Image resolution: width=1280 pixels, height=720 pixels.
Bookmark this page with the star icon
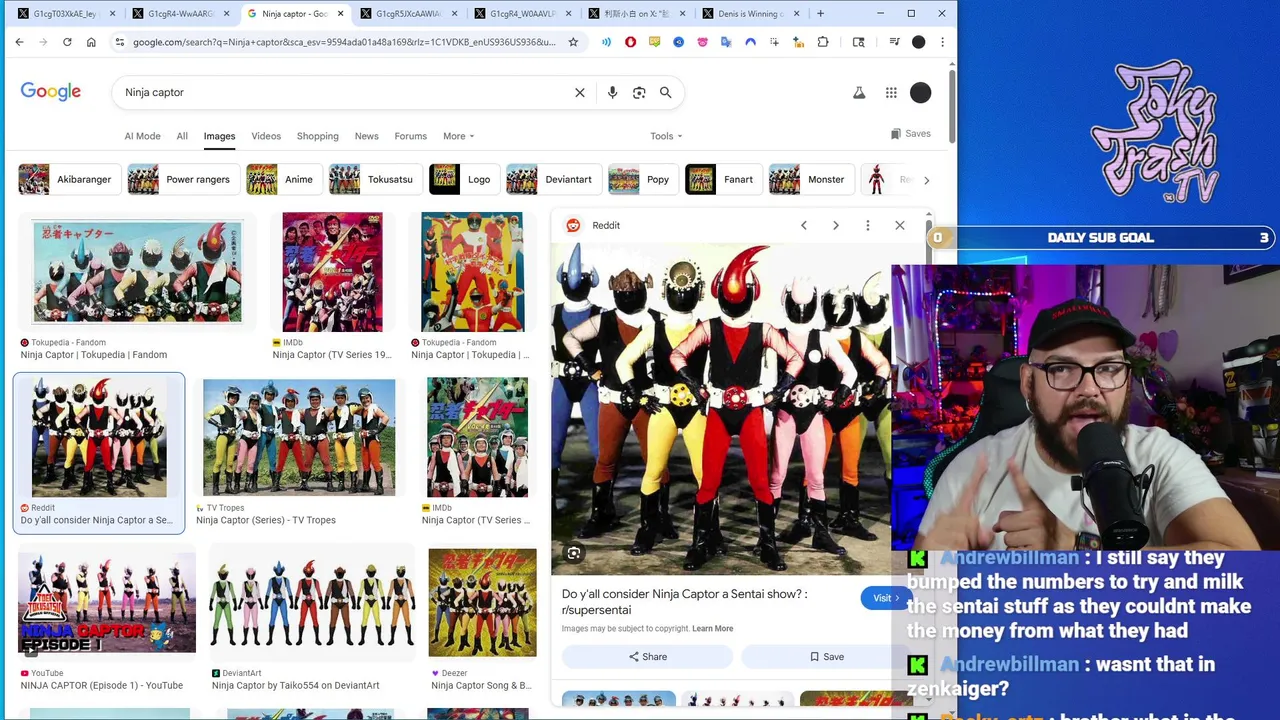click(573, 42)
